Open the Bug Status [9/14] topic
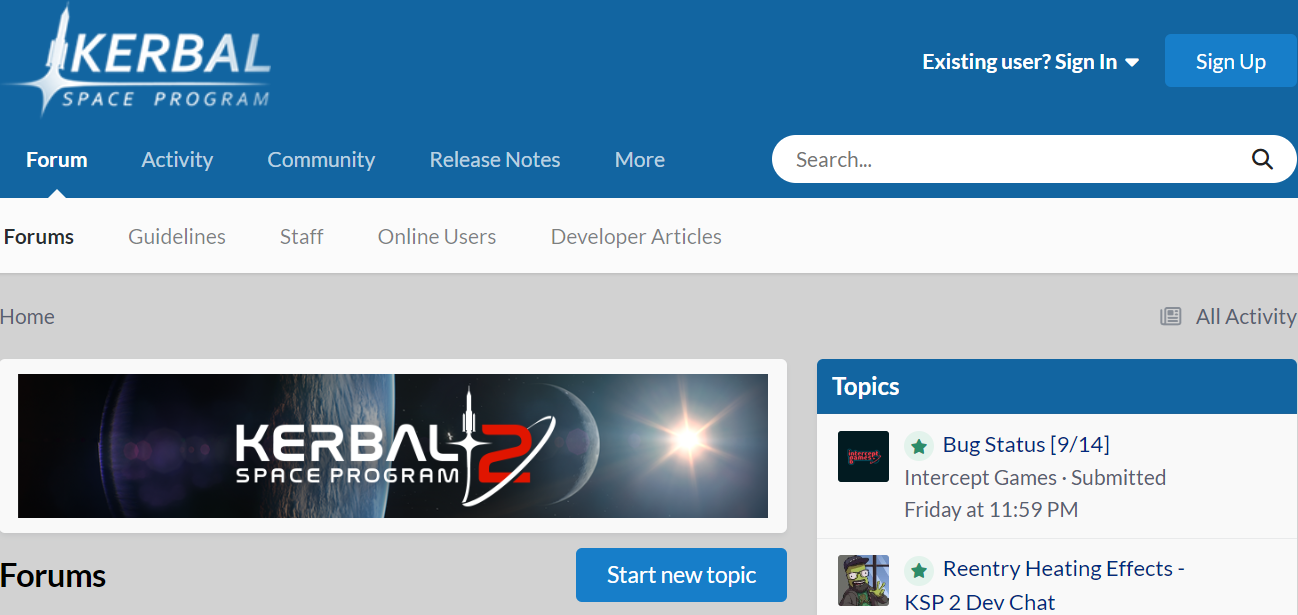1298x615 pixels. point(1026,445)
